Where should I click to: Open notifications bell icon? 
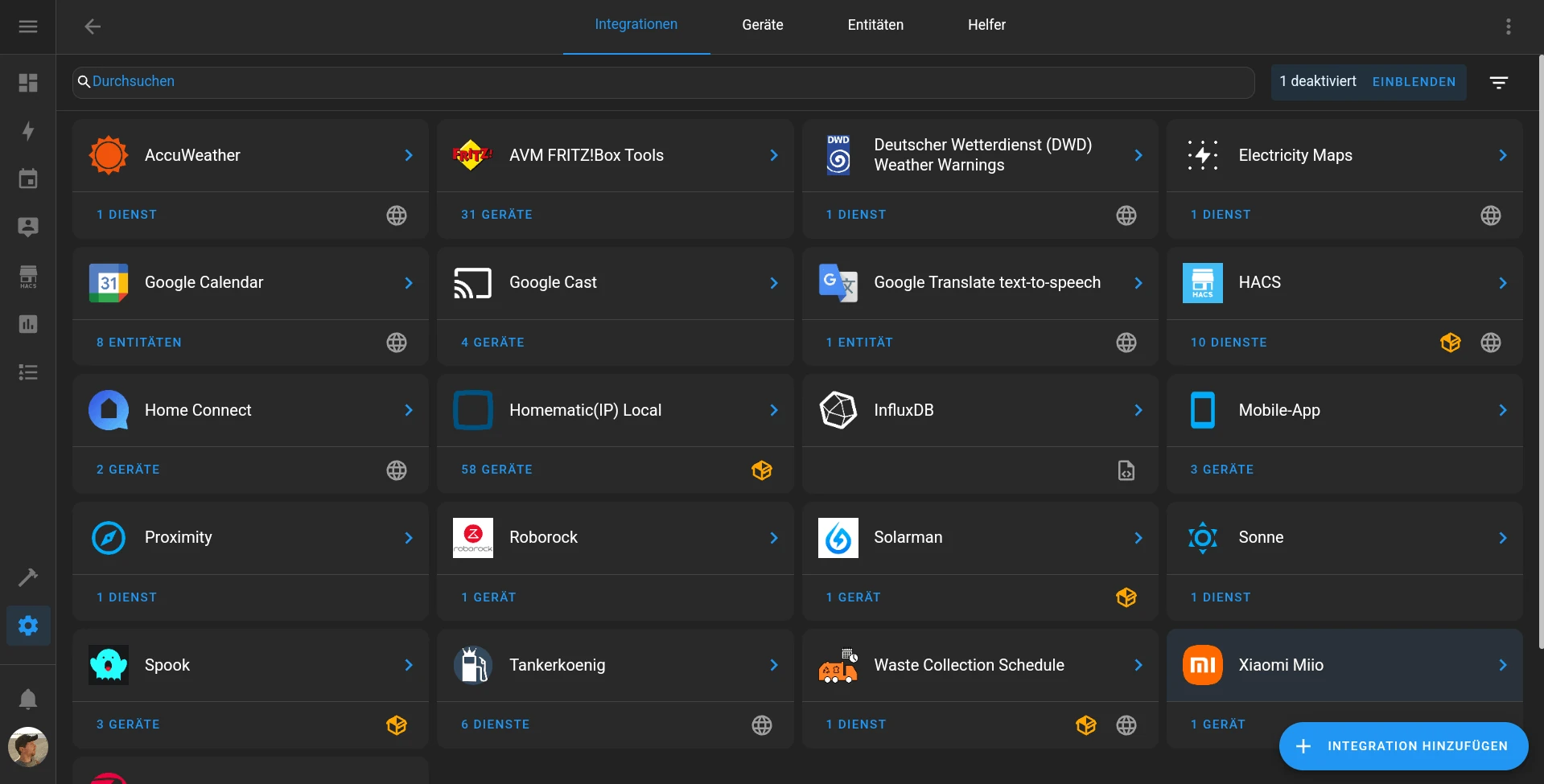pos(28,699)
